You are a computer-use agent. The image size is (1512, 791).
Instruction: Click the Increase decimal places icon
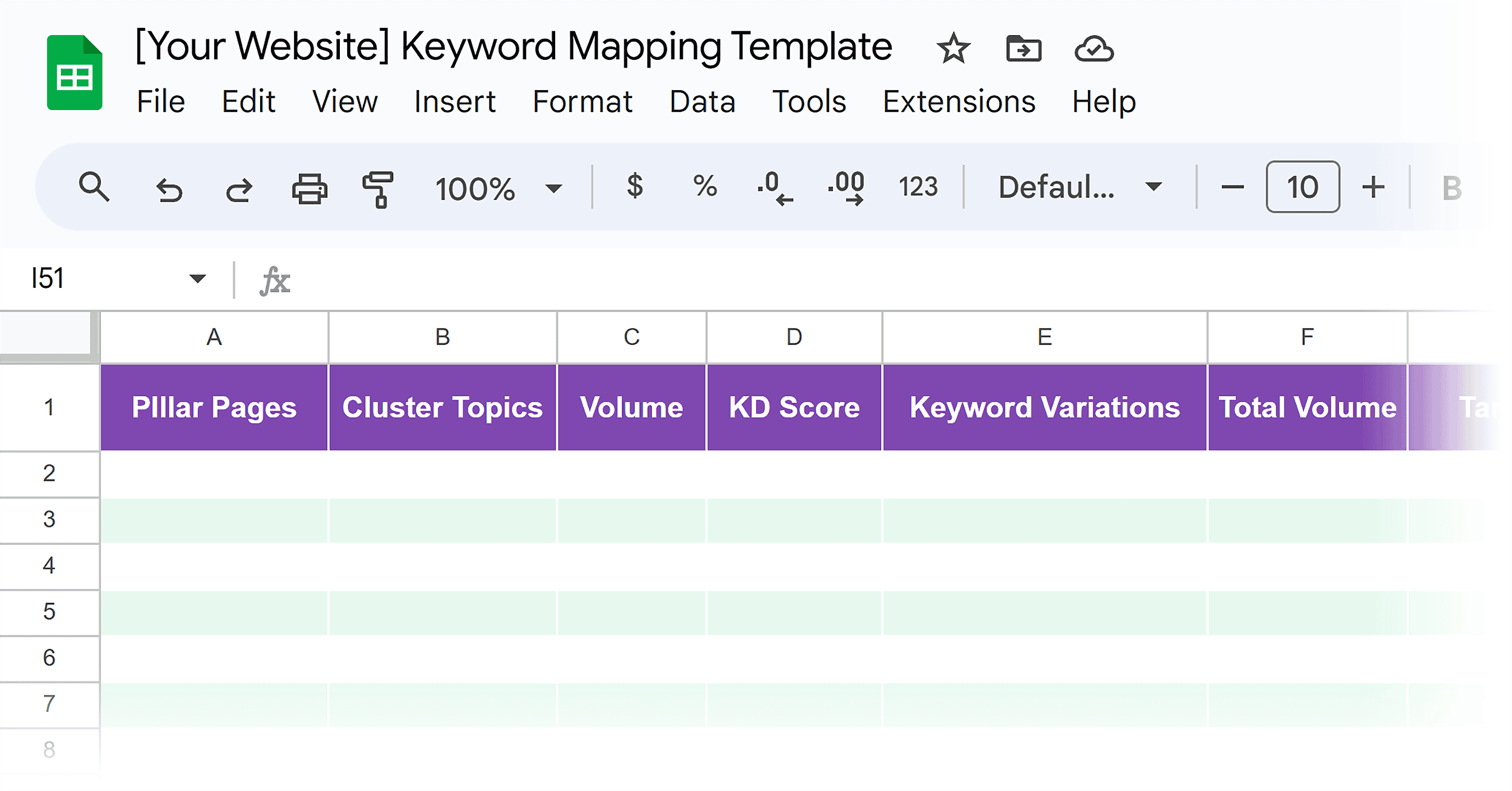click(x=846, y=188)
